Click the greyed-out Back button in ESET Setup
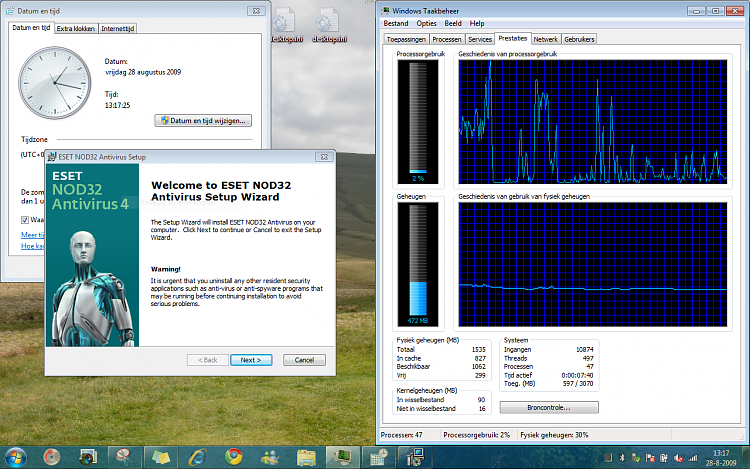This screenshot has width=750, height=469. click(x=208, y=360)
